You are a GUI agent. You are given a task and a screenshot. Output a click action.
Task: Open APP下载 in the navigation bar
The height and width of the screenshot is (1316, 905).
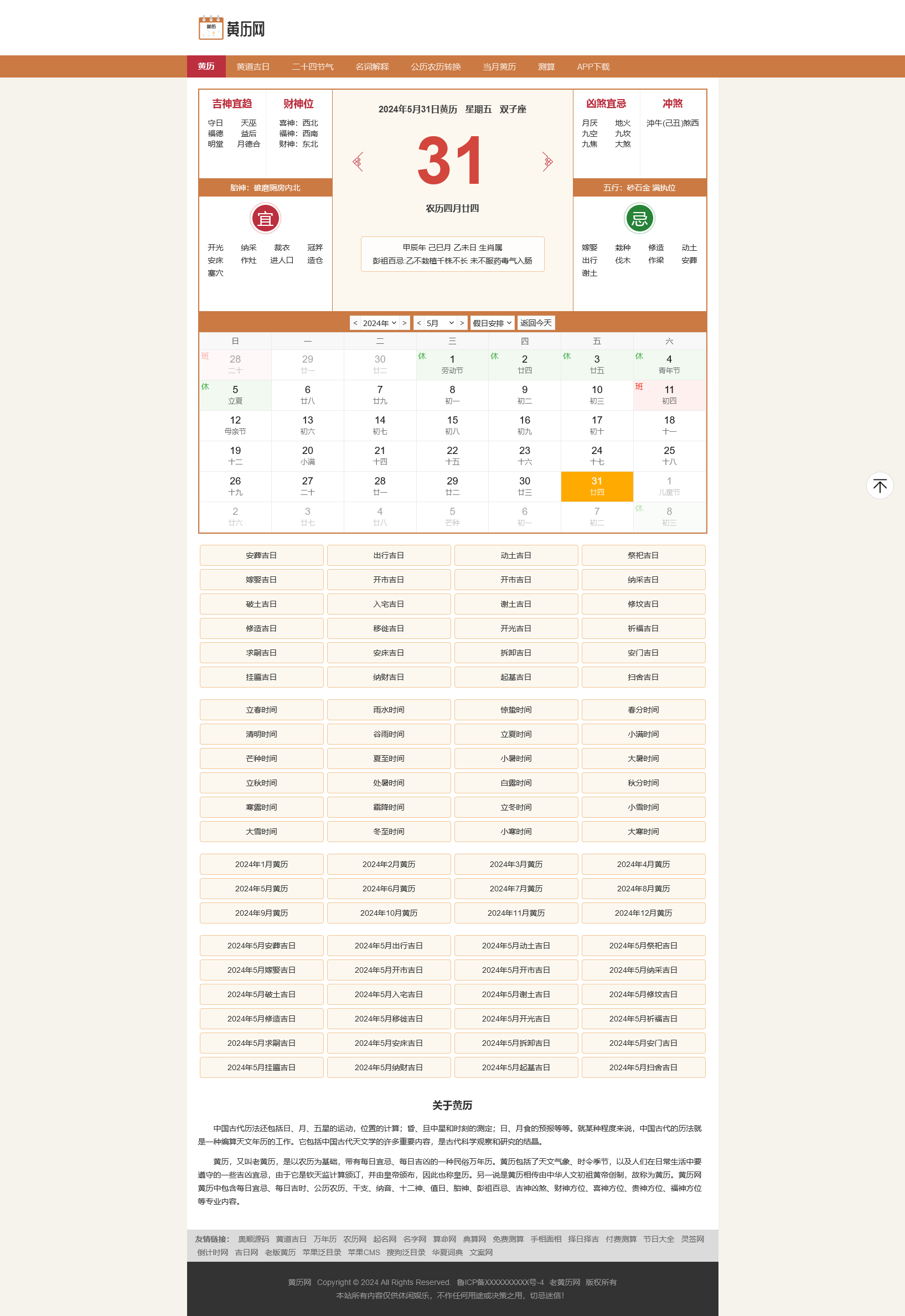pyautogui.click(x=593, y=67)
